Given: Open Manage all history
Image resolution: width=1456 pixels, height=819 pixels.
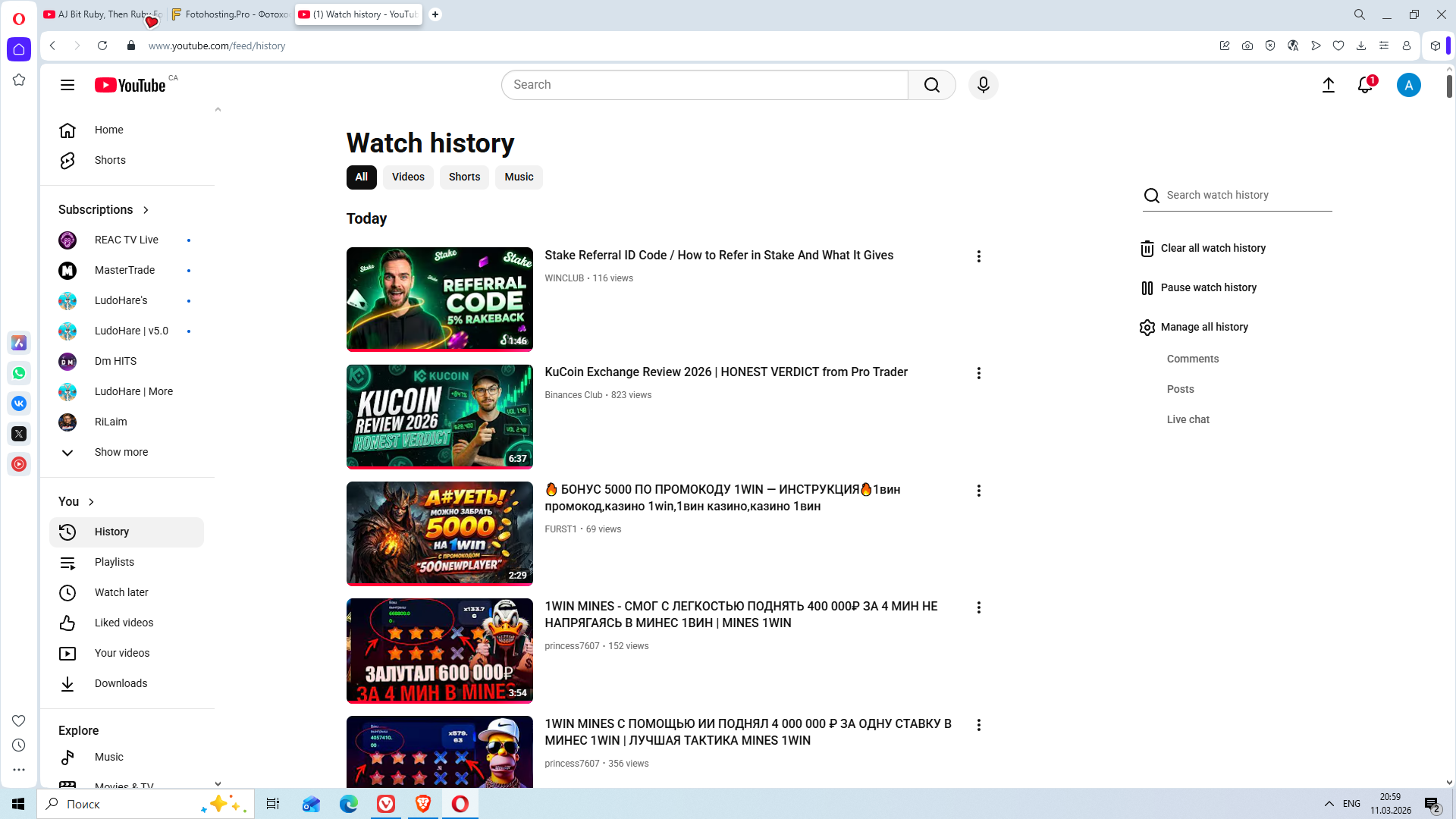Looking at the screenshot, I should 1203,327.
